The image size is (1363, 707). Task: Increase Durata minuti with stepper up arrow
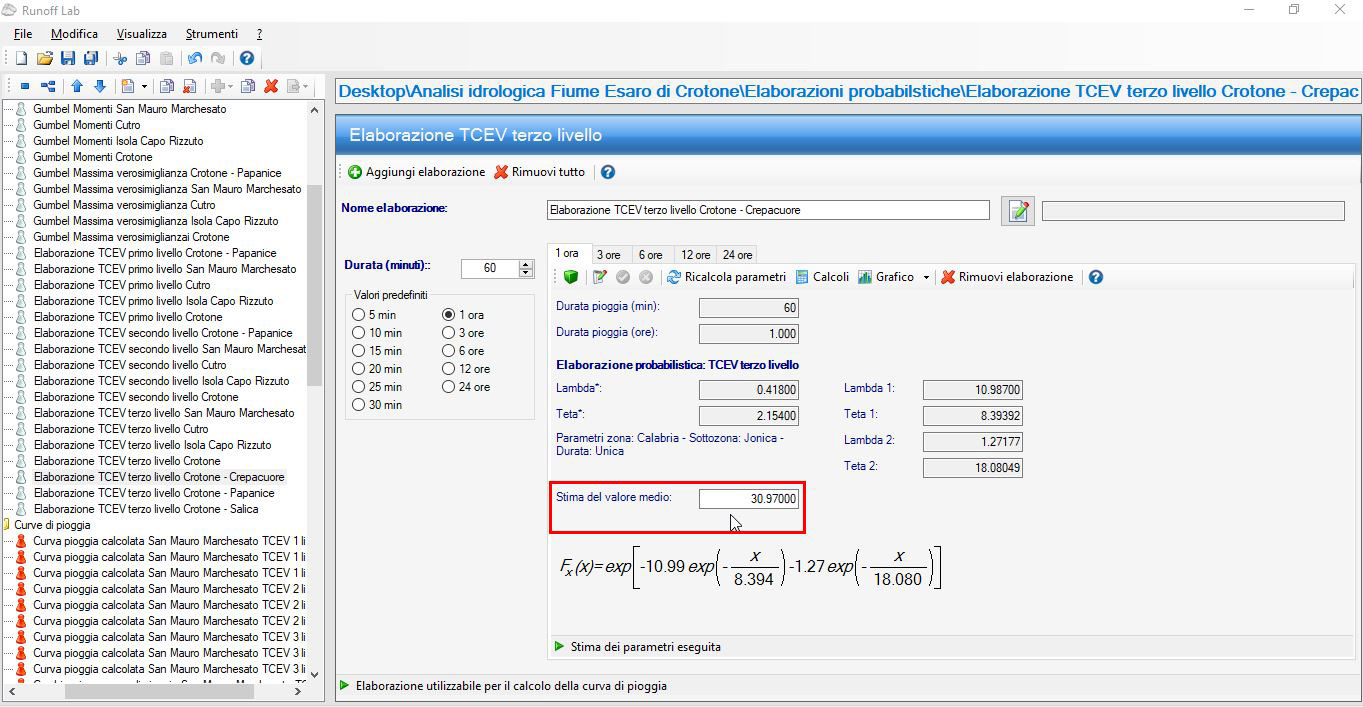(527, 264)
